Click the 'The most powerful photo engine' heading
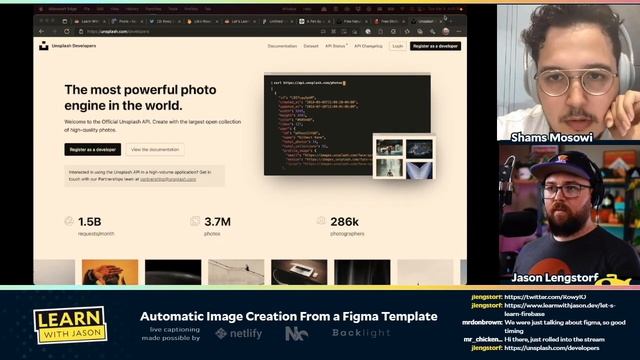This screenshot has height=360, width=640. tap(140, 98)
